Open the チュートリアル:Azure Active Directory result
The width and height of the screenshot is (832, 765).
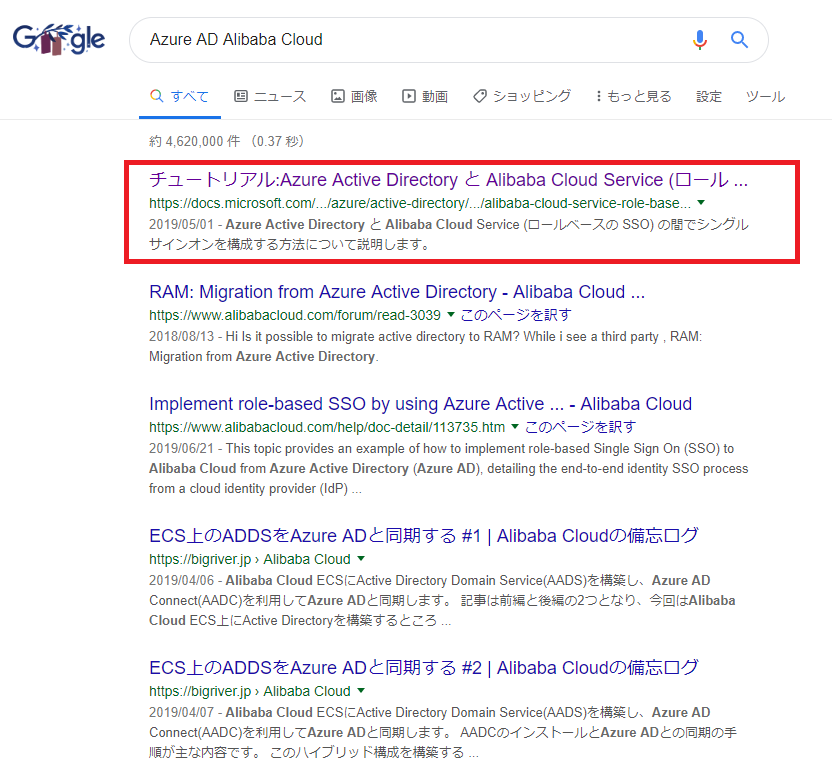coord(448,180)
